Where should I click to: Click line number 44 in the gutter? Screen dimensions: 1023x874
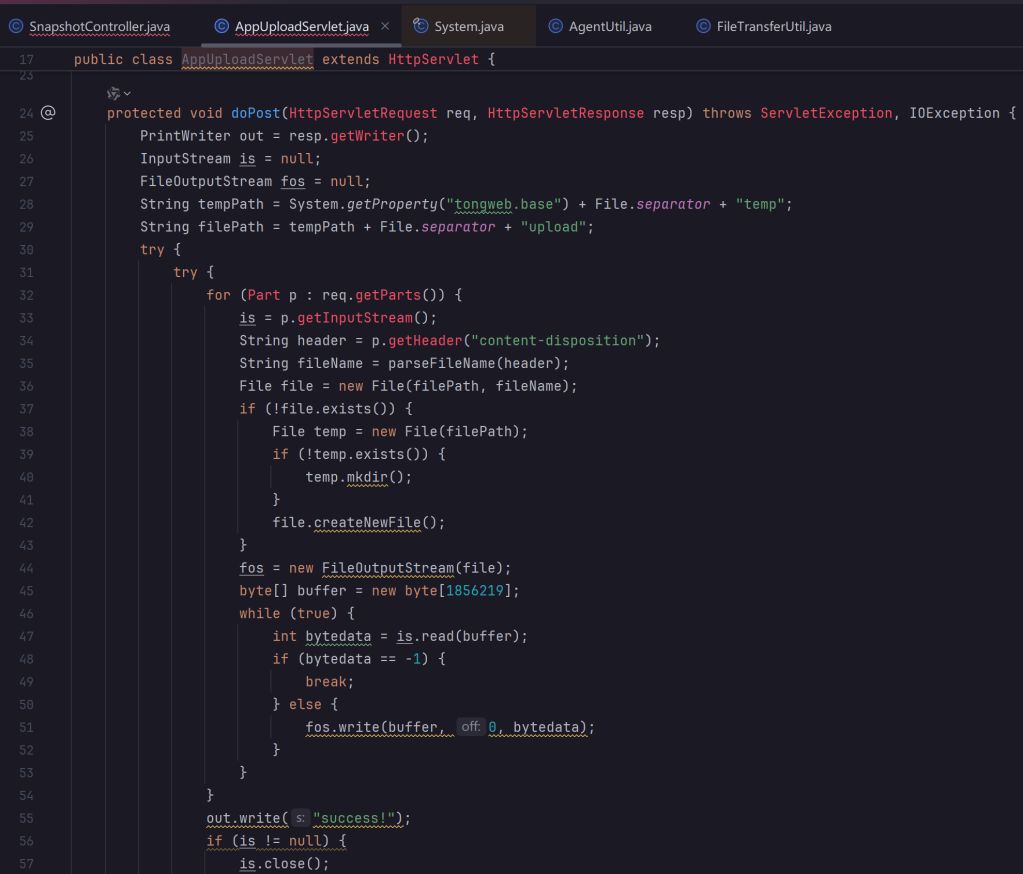[x=26, y=568]
